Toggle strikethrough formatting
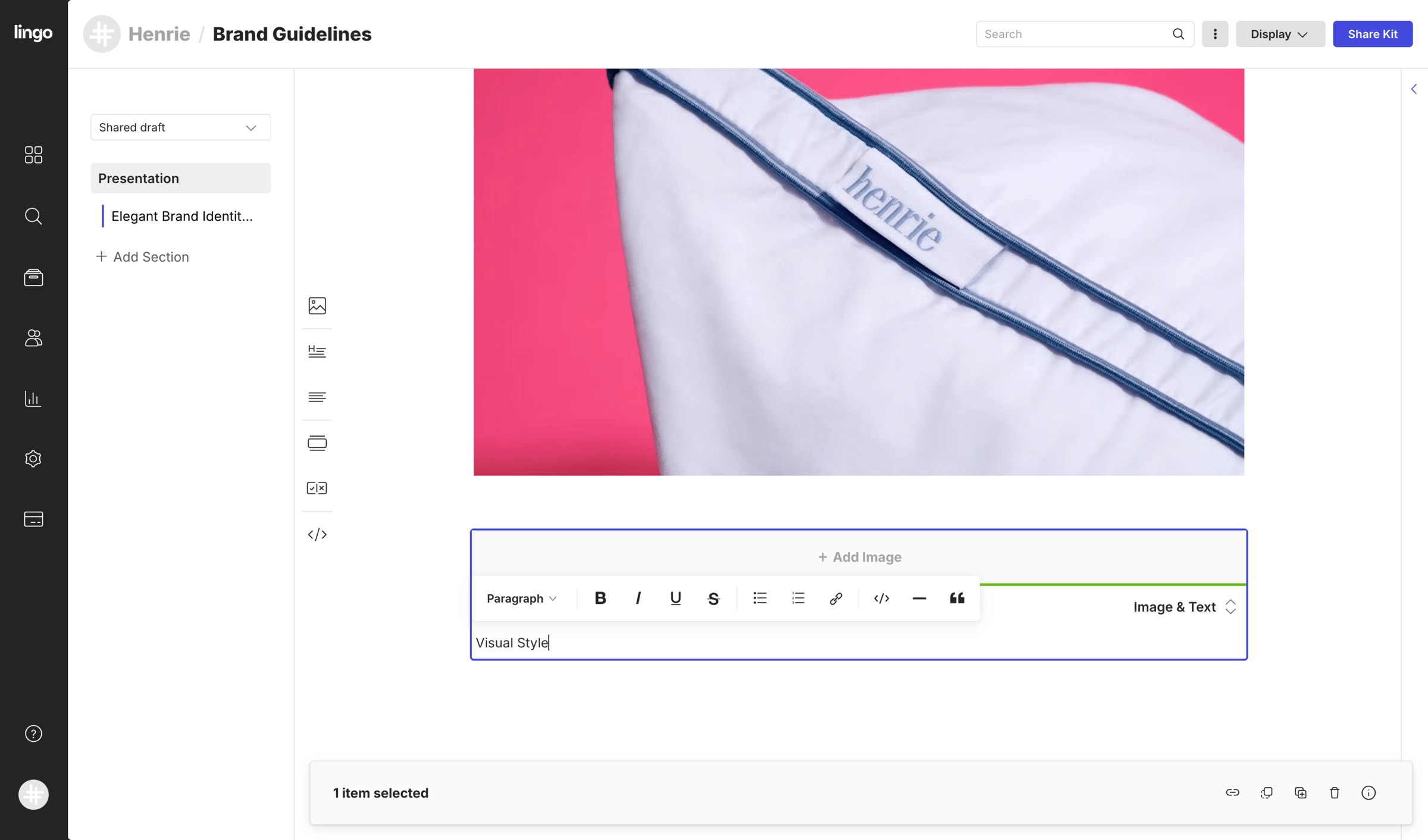Screen dimensions: 1428x840 [713, 598]
